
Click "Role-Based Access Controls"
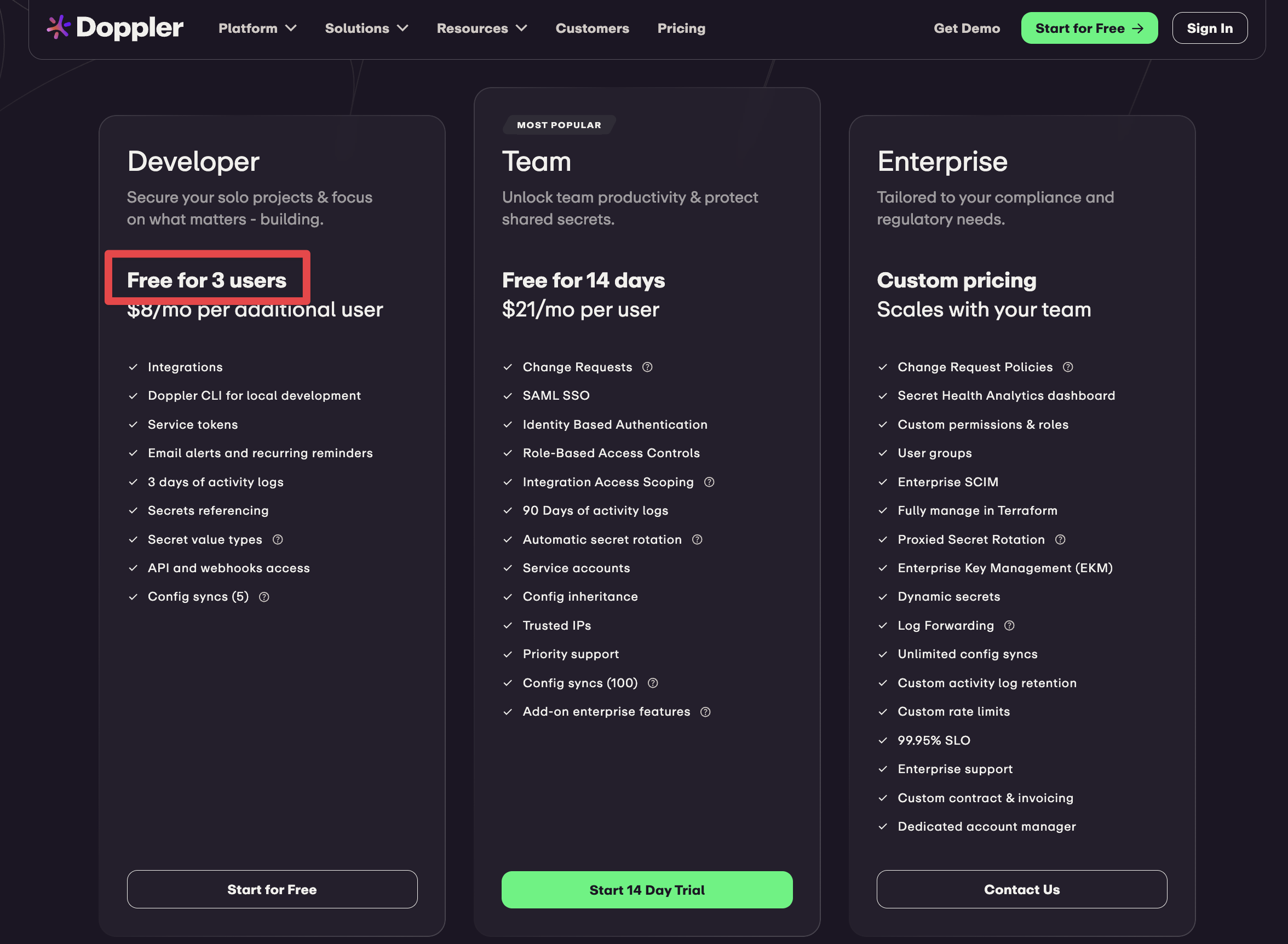click(x=611, y=453)
